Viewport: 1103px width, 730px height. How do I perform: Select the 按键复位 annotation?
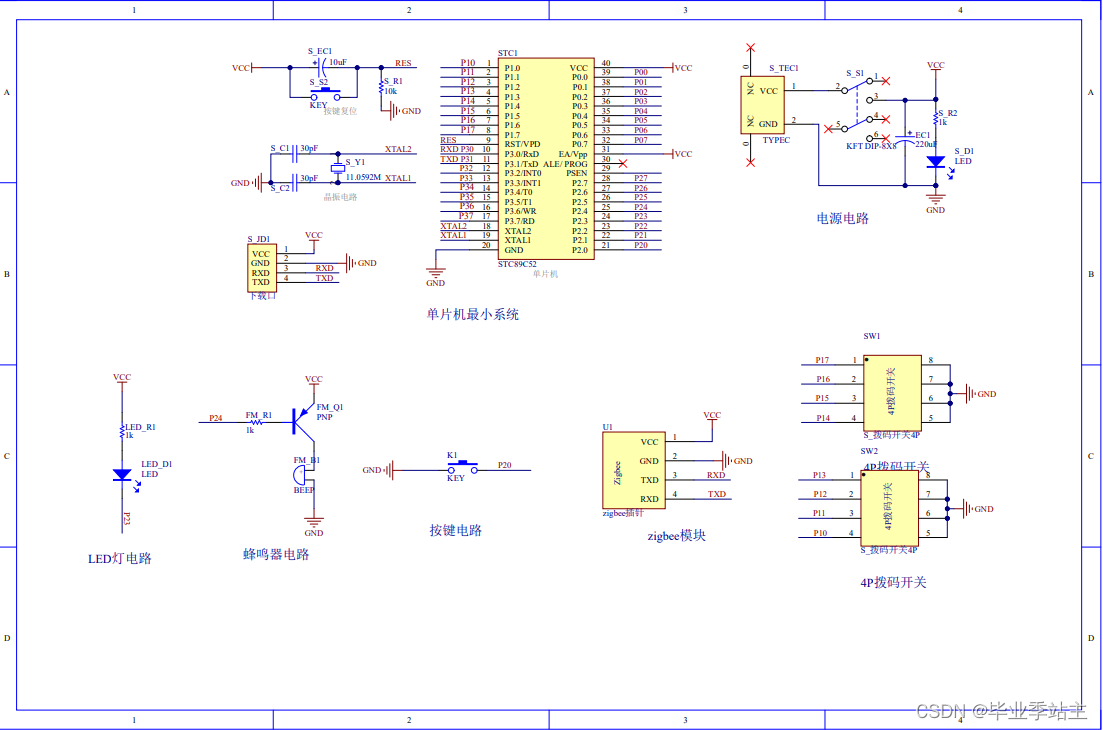pos(340,111)
